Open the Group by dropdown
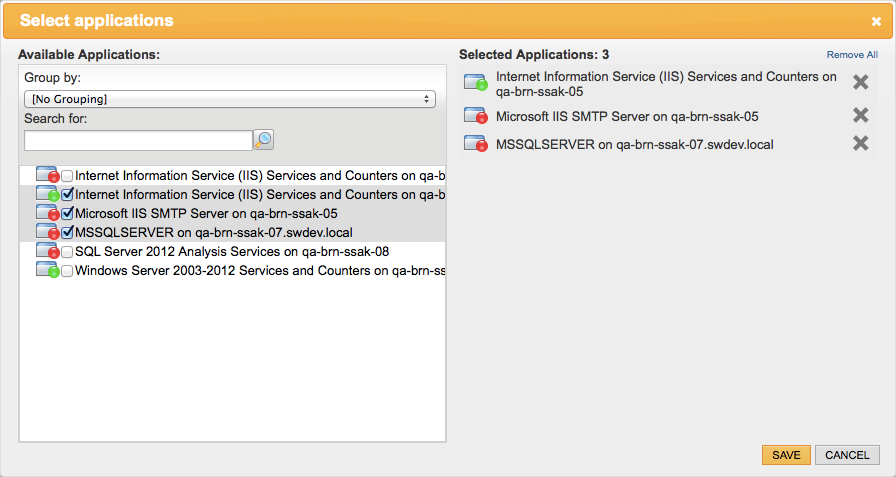Image resolution: width=896 pixels, height=477 pixels. (230, 99)
